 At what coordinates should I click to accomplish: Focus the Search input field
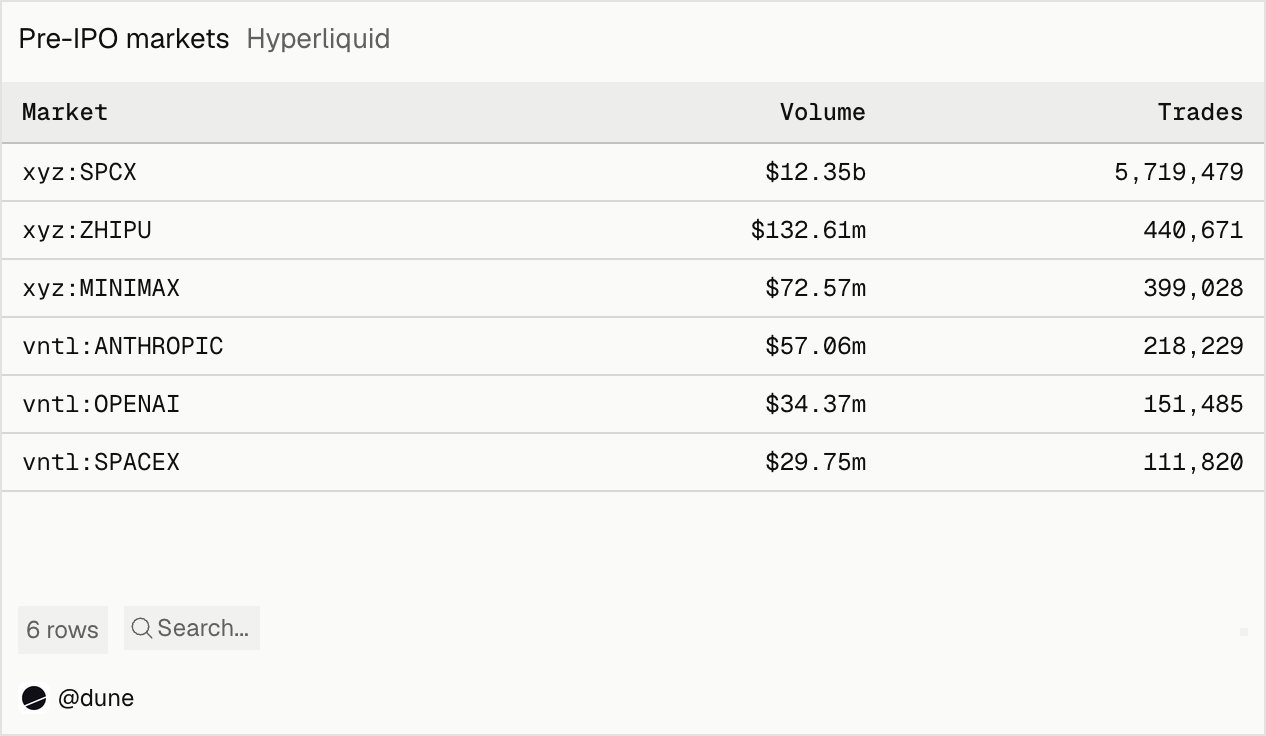[192, 628]
